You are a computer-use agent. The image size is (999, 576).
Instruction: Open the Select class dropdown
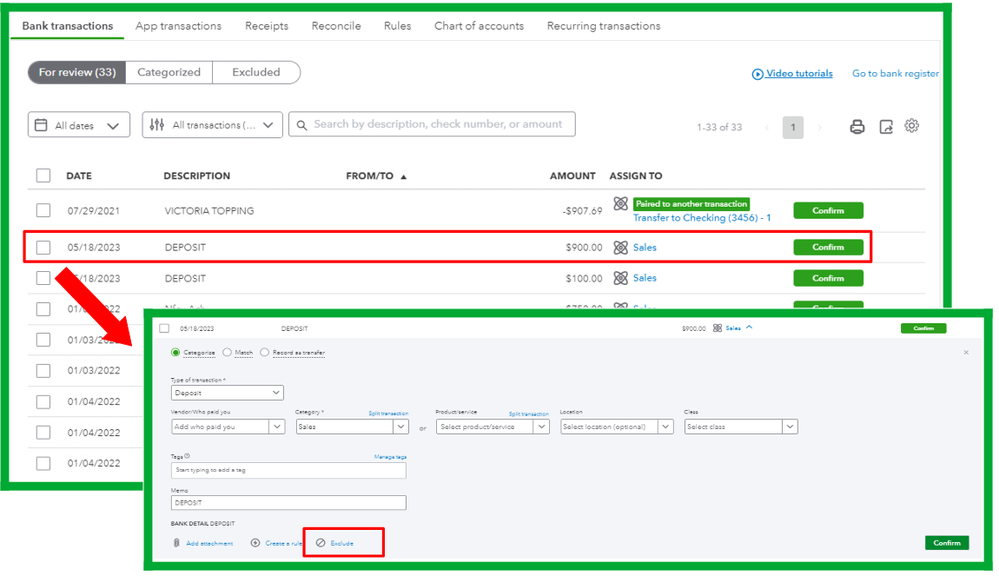pyautogui.click(x=741, y=426)
